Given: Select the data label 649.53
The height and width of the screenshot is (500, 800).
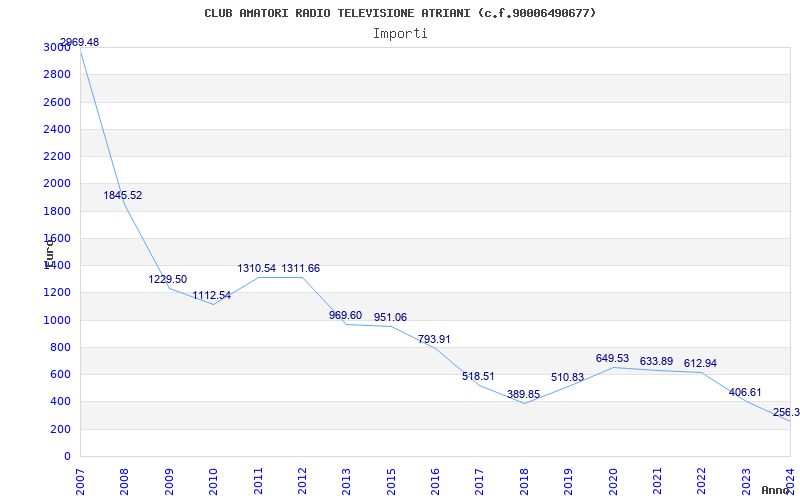Looking at the screenshot, I should (x=612, y=359).
